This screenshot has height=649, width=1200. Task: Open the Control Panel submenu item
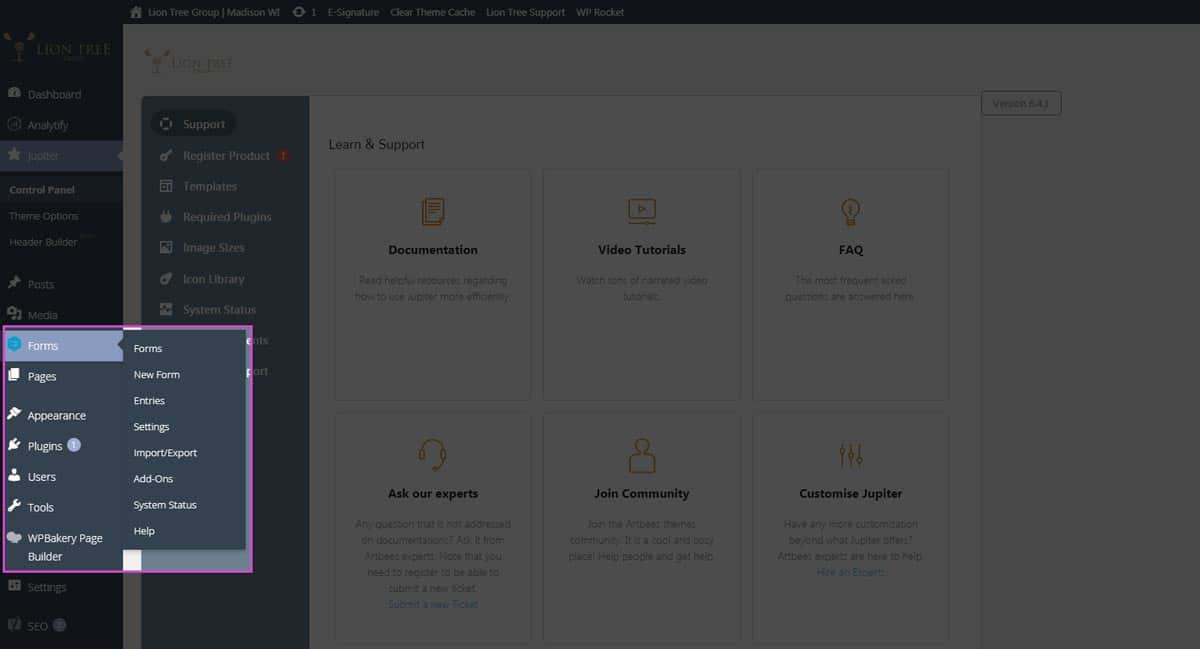42,190
